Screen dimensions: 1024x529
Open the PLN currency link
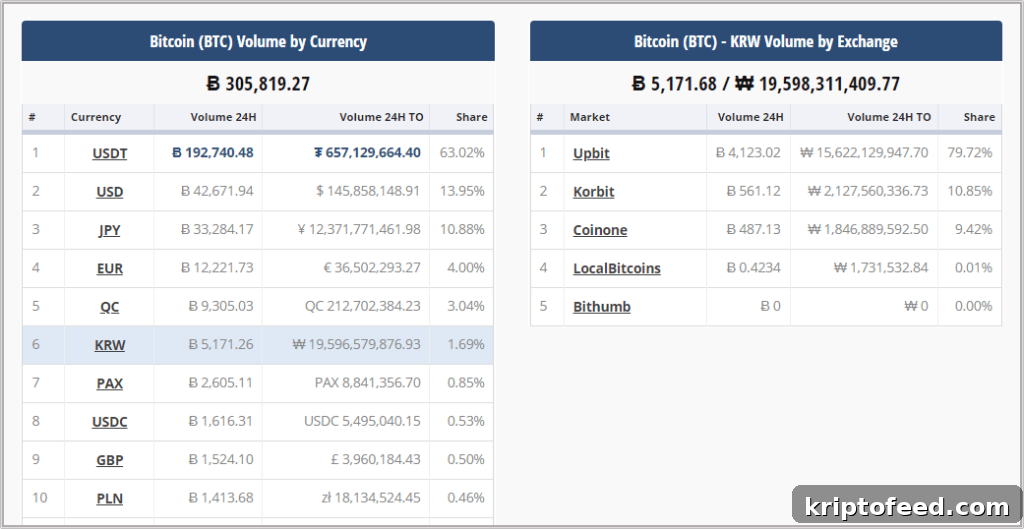click(x=110, y=499)
